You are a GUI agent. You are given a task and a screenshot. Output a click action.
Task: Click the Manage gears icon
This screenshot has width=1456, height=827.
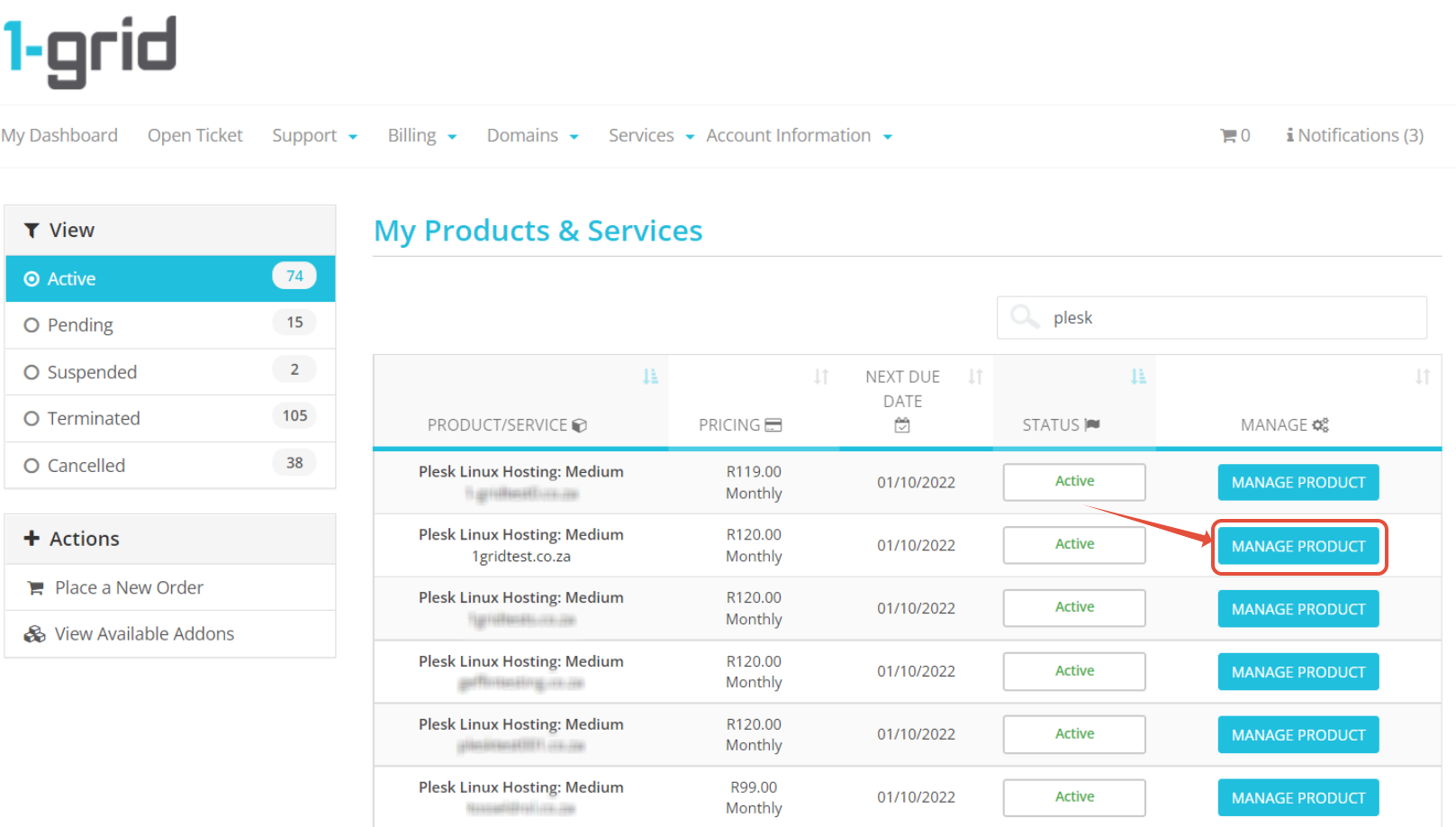pos(1321,425)
